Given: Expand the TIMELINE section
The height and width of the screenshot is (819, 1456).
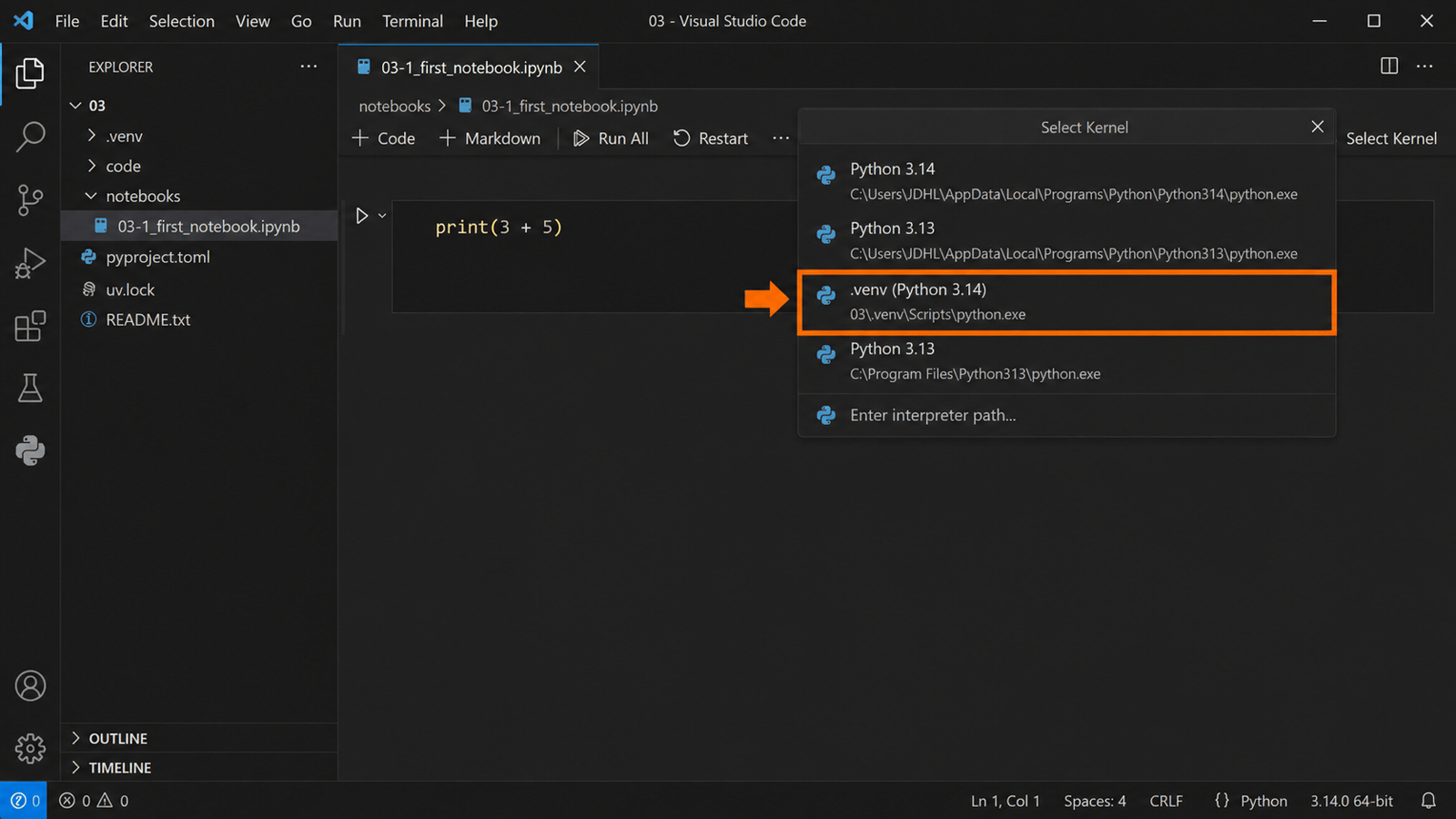Looking at the screenshot, I should click(76, 767).
